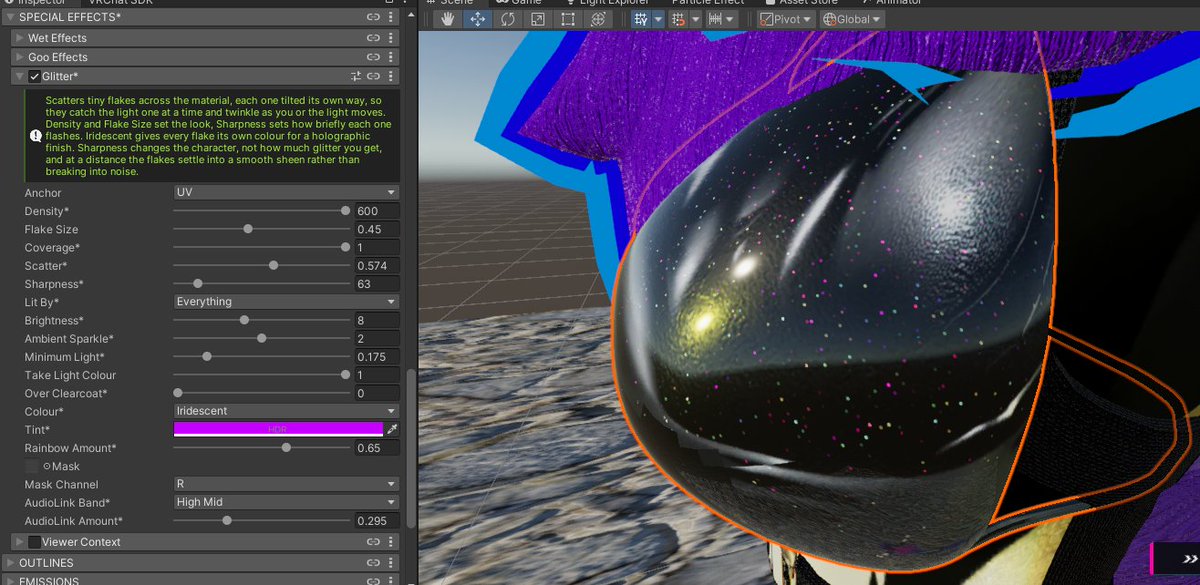This screenshot has height=585, width=1200.
Task: Disable the Glitter checkbox
Action: click(35, 76)
